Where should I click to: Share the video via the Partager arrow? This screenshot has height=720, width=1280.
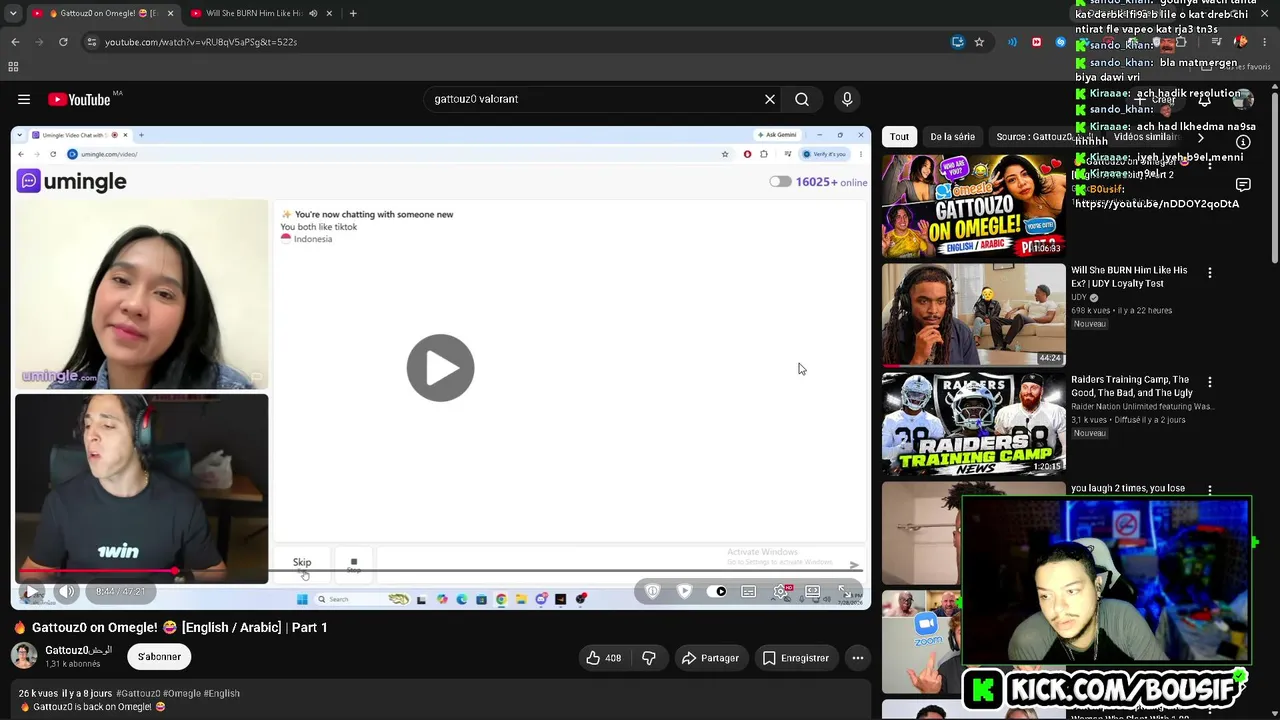[x=710, y=658]
